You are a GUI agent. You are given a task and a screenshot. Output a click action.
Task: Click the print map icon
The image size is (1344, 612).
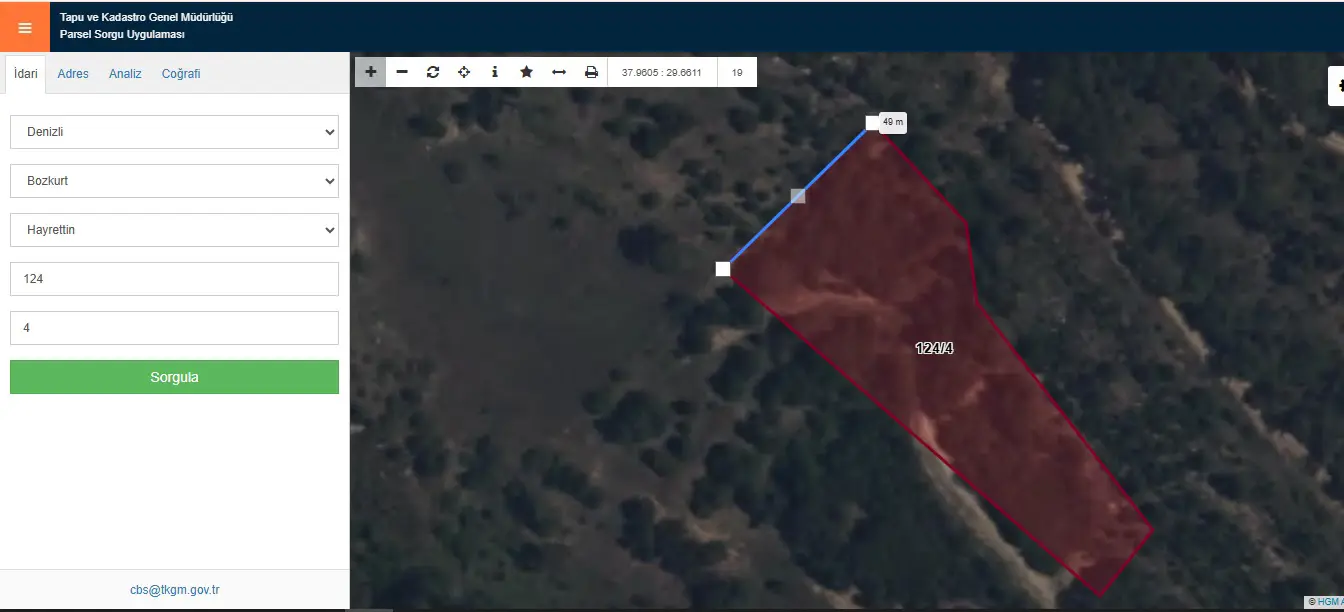[591, 72]
